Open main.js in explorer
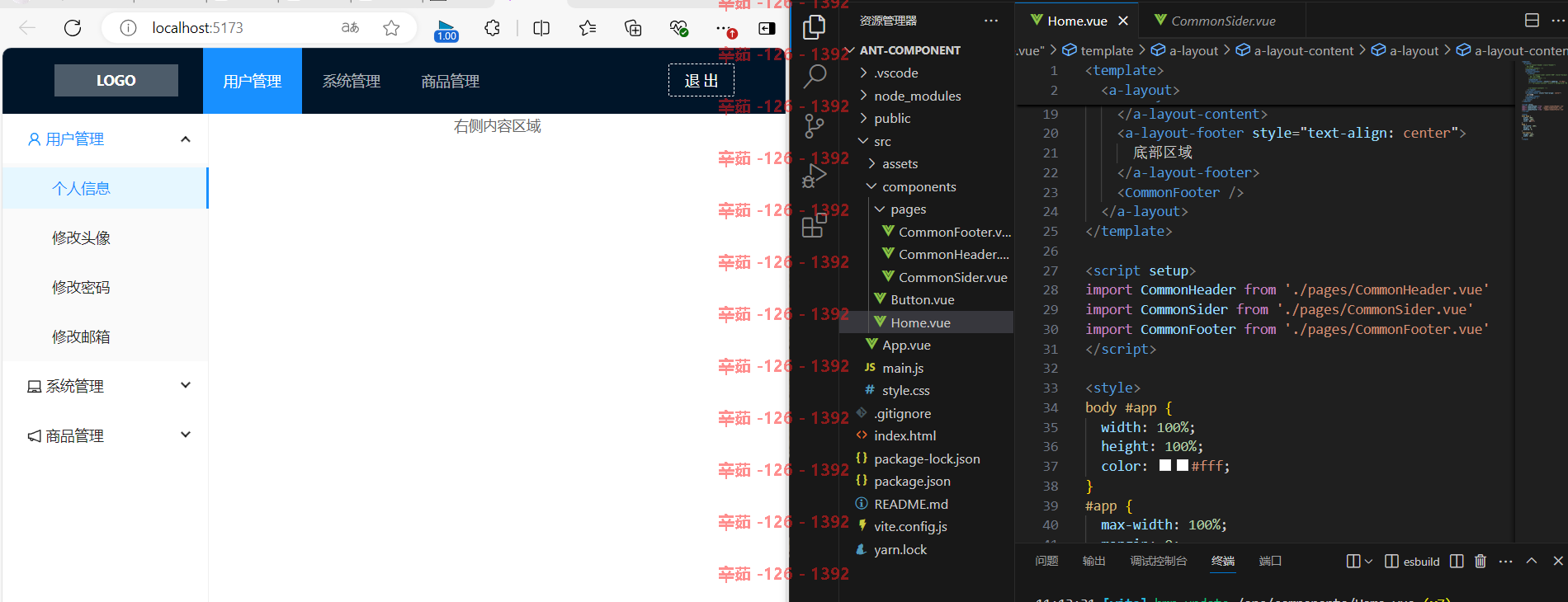Viewport: 1568px width, 602px height. pyautogui.click(x=902, y=368)
